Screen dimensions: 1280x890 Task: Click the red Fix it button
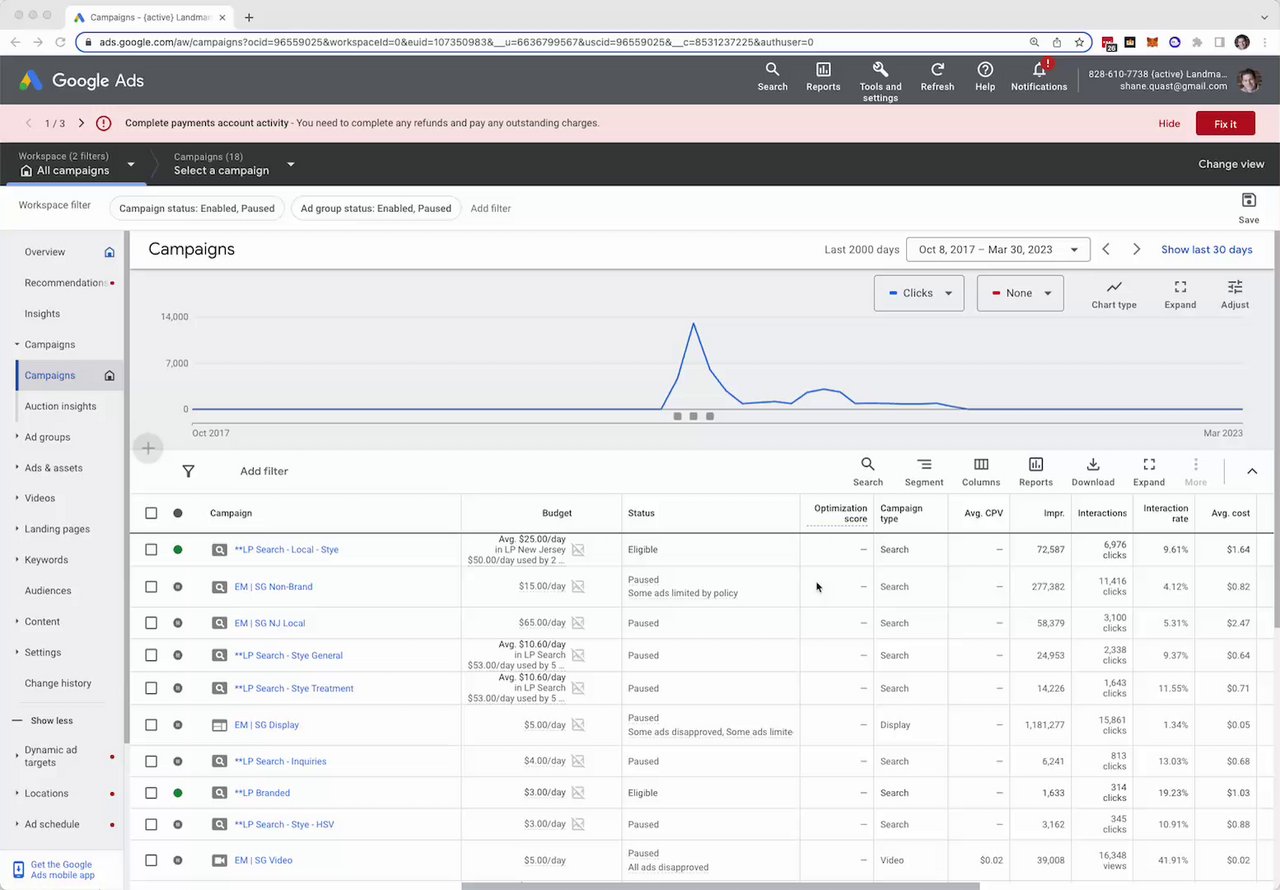1225,124
